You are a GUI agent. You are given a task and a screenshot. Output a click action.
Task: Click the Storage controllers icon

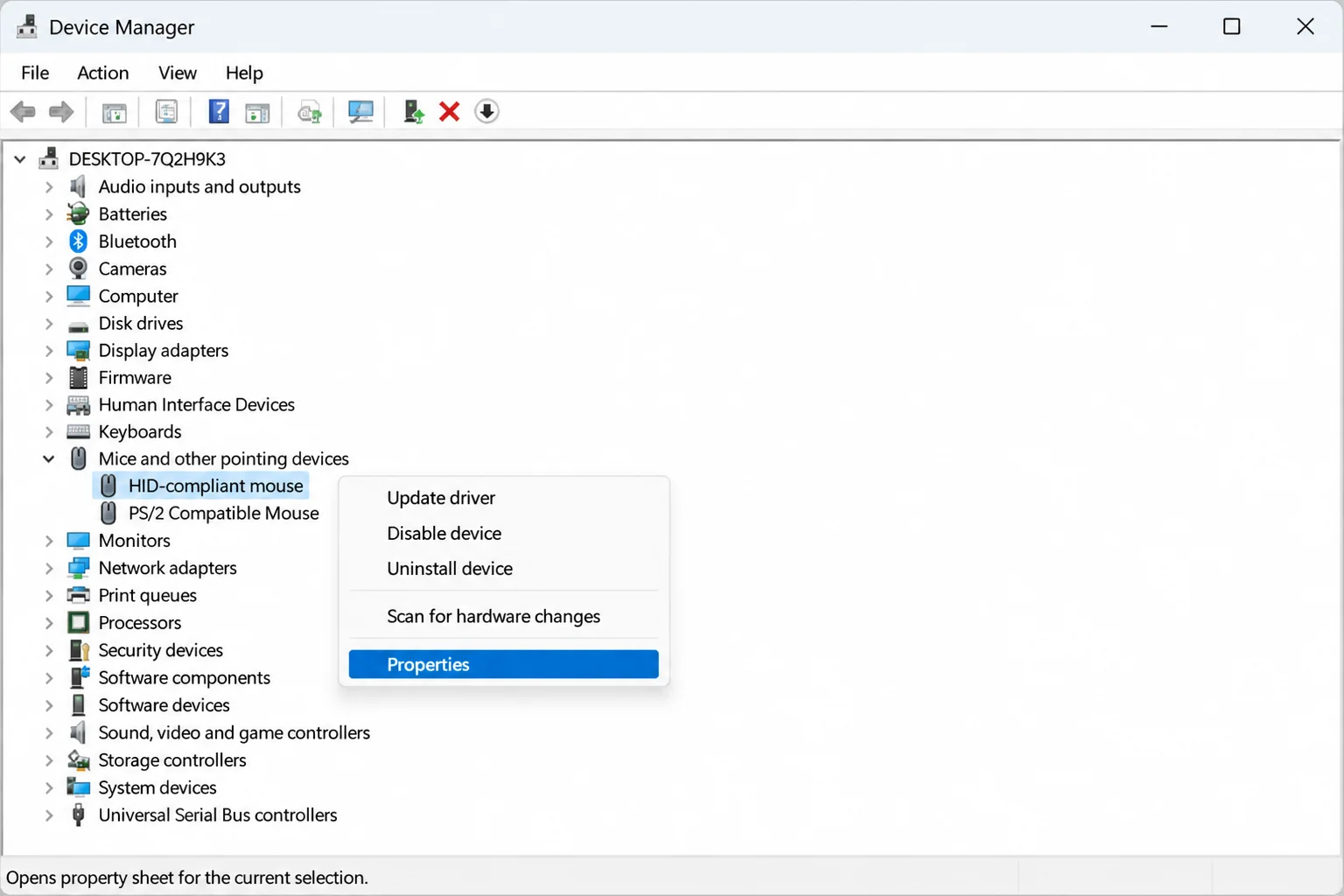[78, 760]
